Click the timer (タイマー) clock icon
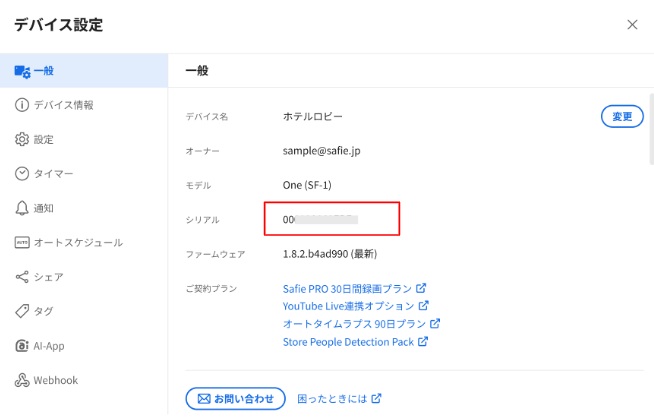Screen dimensions: 654x418 point(22,173)
